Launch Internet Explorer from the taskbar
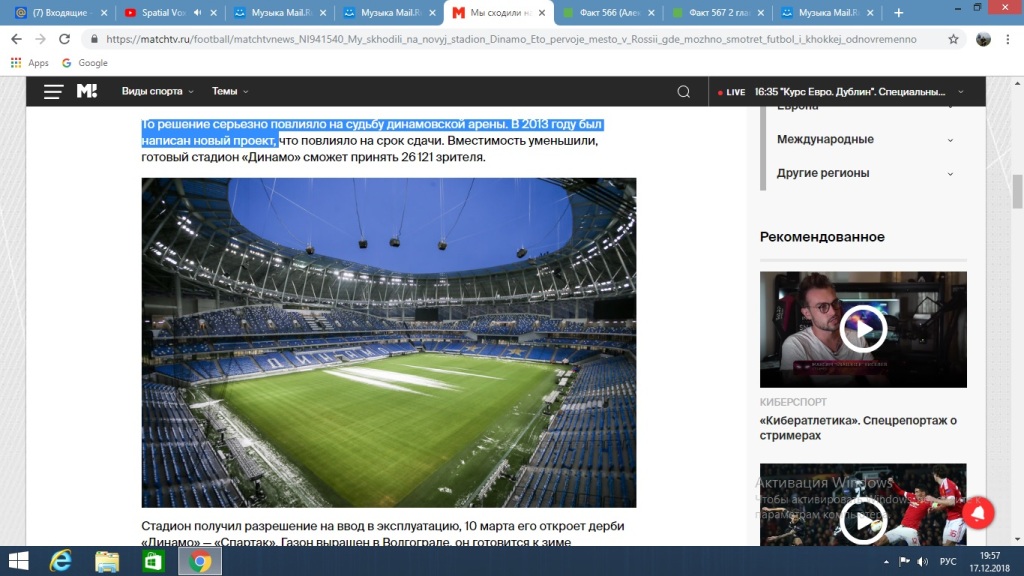The height and width of the screenshot is (576, 1024). 61,561
